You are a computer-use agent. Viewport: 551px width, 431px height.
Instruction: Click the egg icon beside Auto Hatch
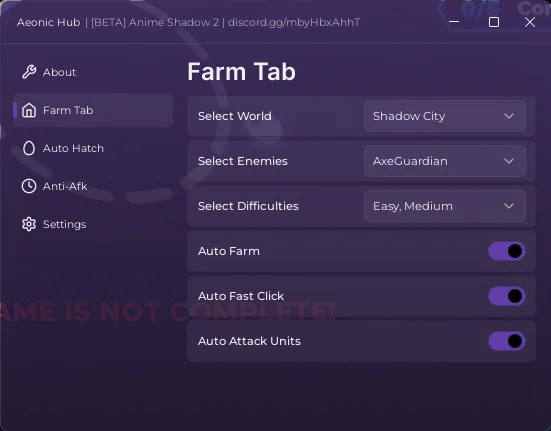tap(29, 148)
